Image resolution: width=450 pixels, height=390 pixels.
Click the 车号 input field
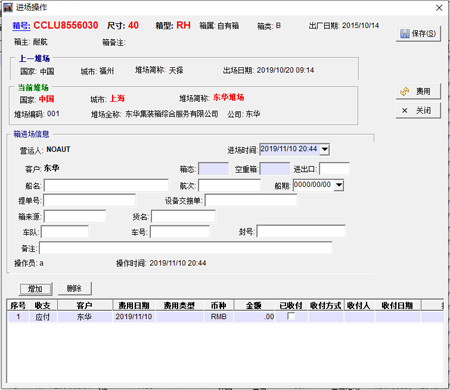point(180,232)
